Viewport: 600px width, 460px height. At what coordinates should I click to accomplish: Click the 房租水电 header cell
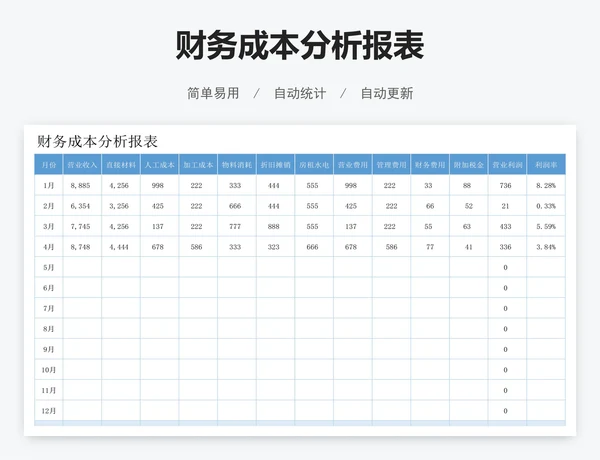(314, 165)
